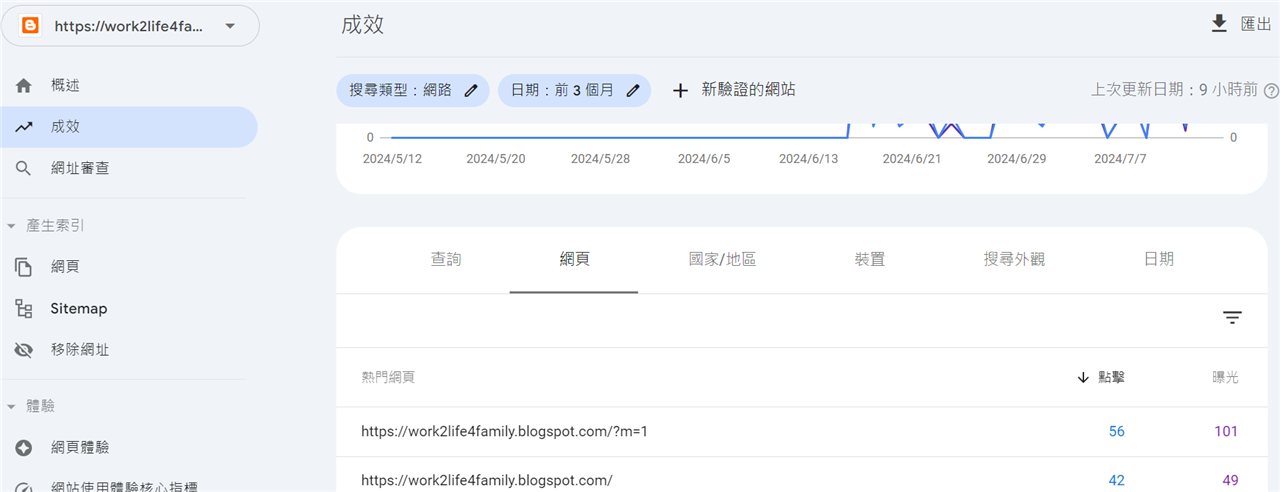
Task: Switch to the 搜尋外觀 tab
Action: point(1014,259)
